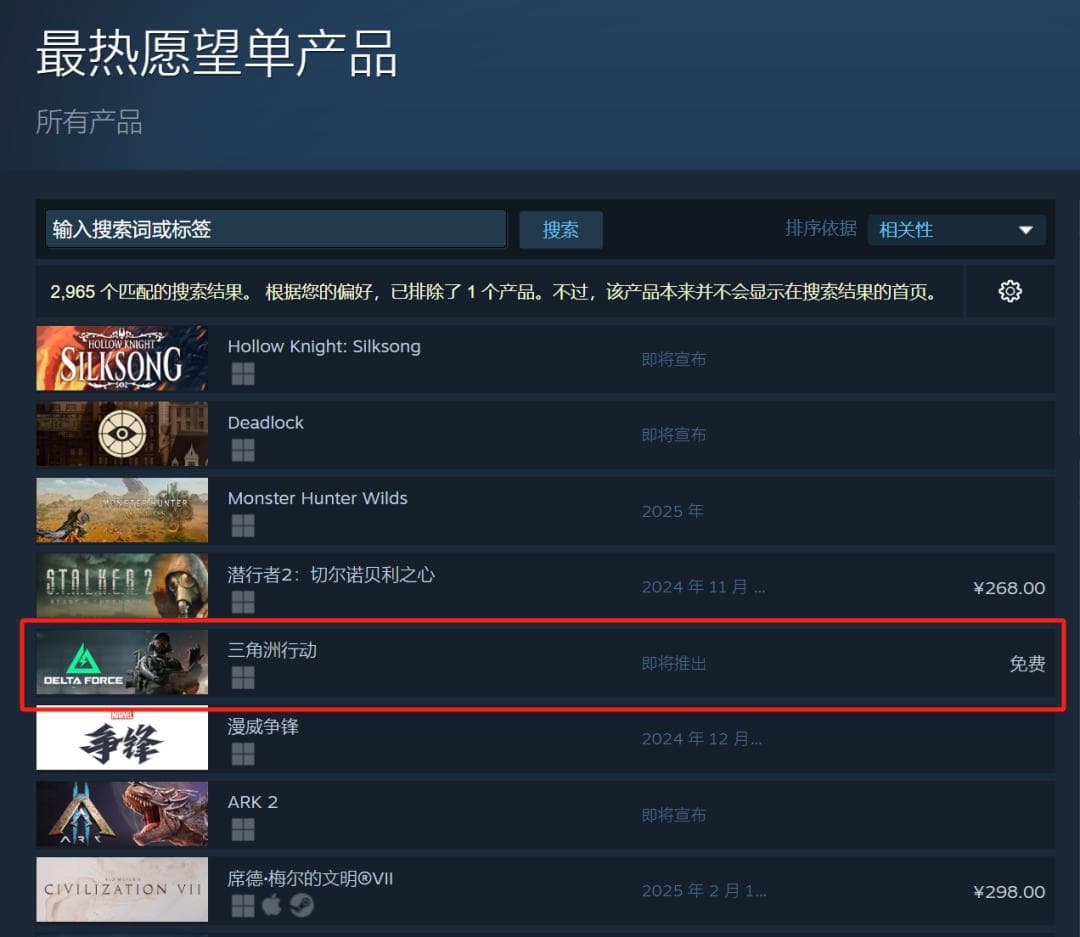The image size is (1080, 937).
Task: Click Windows icon under 漫威争锋
Action: pyautogui.click(x=243, y=754)
